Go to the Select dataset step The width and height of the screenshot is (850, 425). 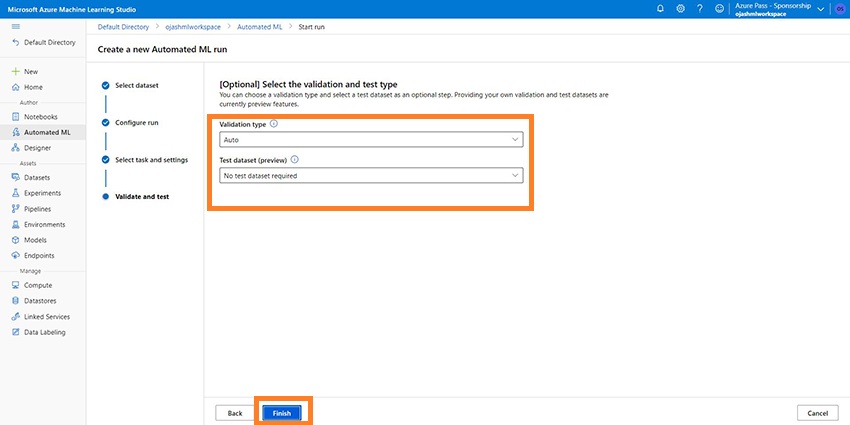pos(136,85)
